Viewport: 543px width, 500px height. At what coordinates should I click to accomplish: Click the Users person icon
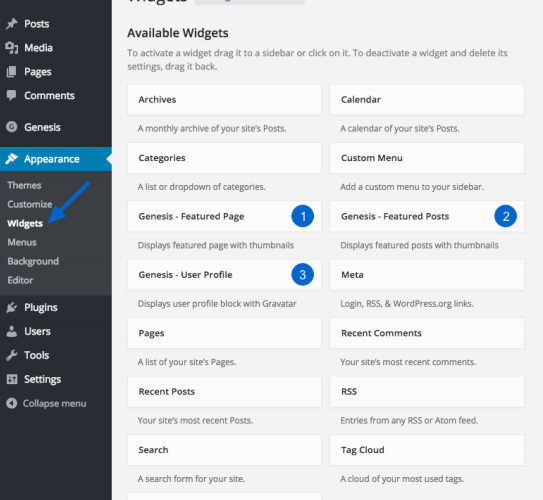(x=12, y=331)
